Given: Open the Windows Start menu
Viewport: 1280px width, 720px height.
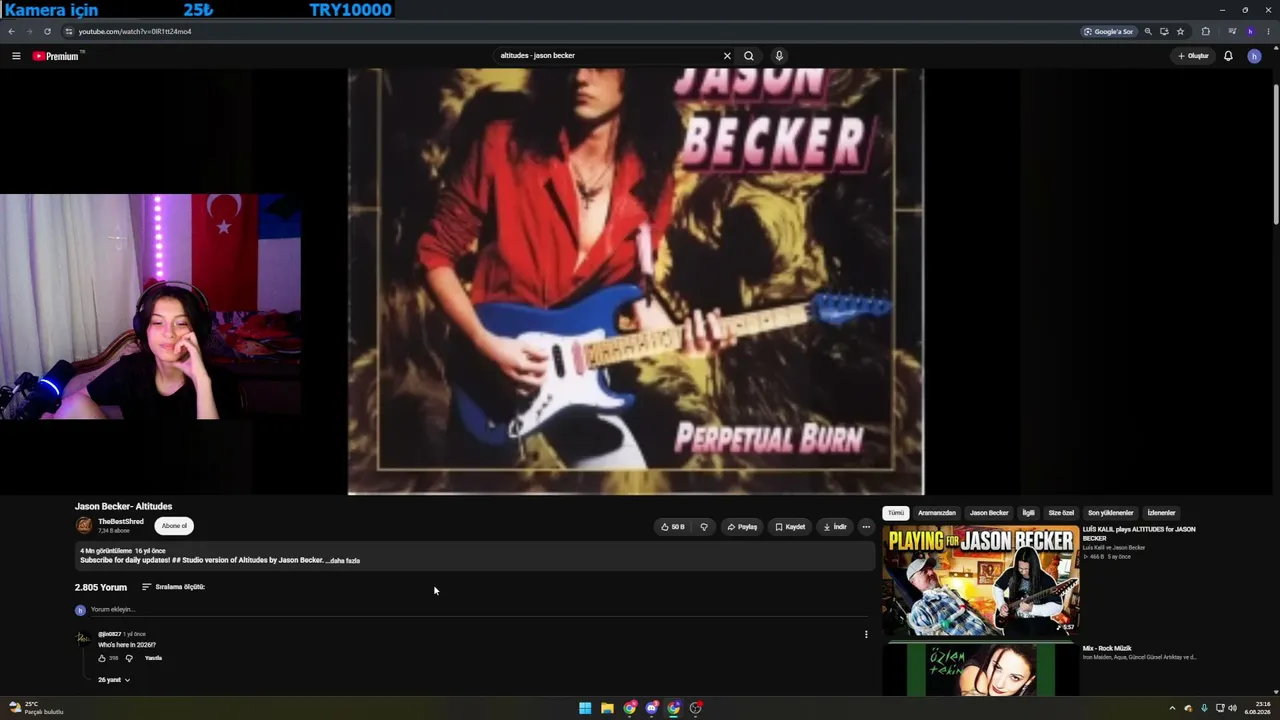Looking at the screenshot, I should pos(585,708).
